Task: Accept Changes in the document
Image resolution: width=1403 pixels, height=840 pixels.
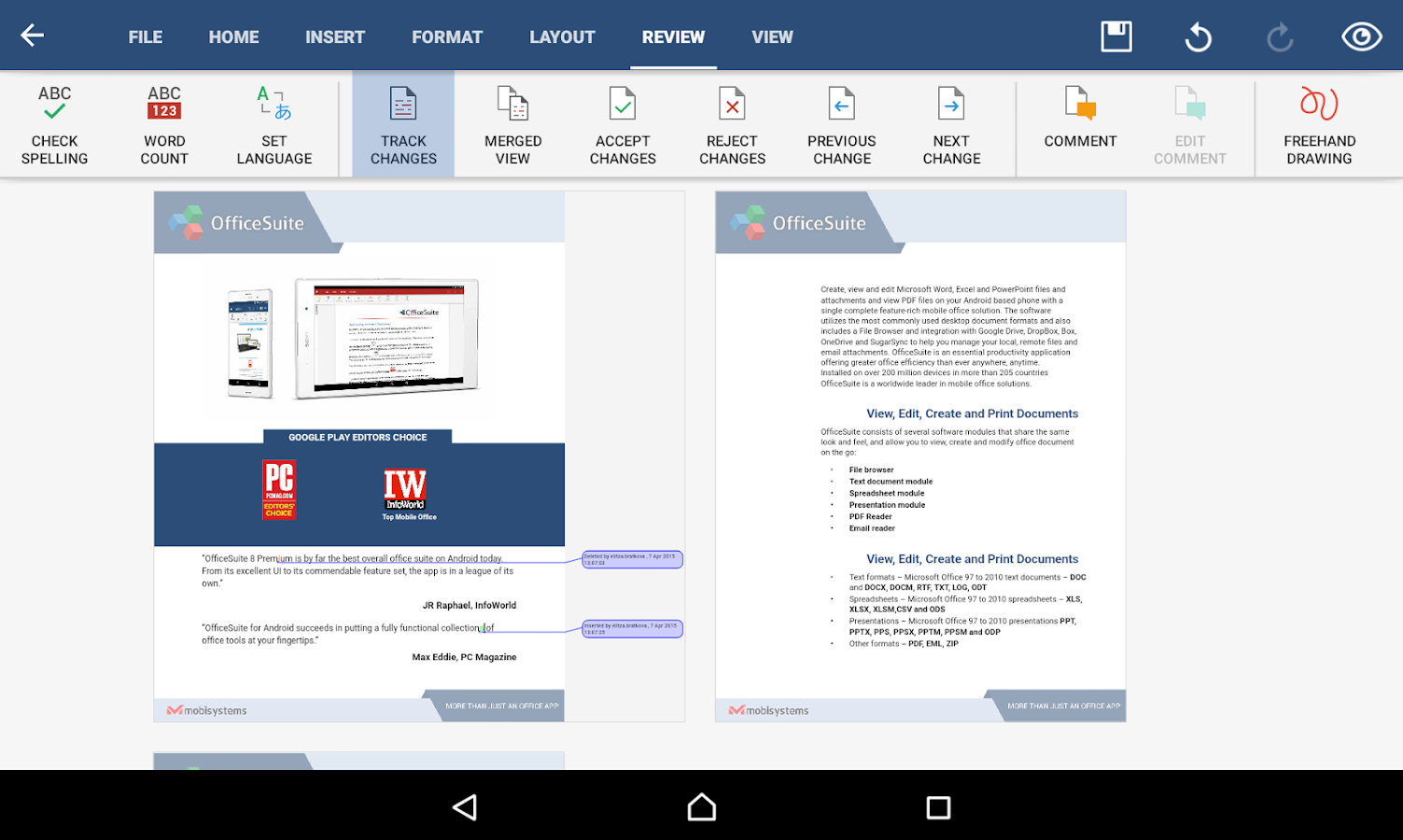Action: pos(623,125)
